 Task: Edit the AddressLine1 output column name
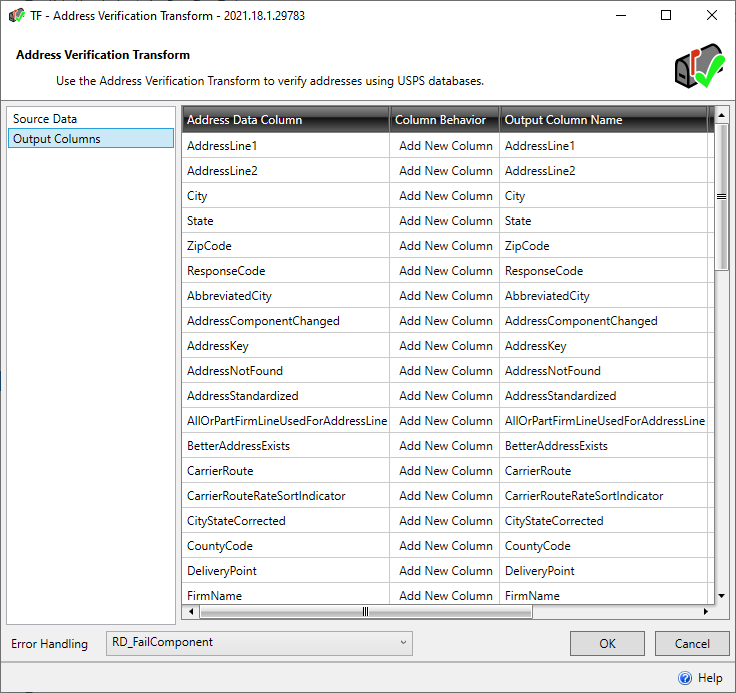click(604, 146)
